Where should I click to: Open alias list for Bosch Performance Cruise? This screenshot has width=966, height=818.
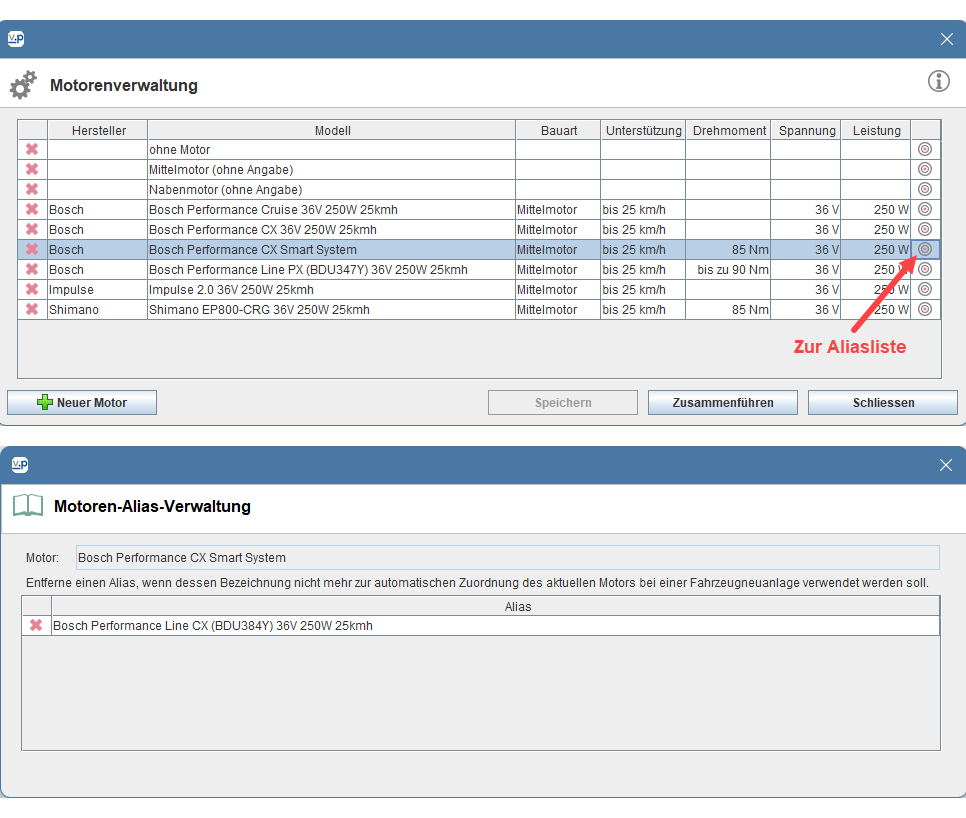[925, 209]
